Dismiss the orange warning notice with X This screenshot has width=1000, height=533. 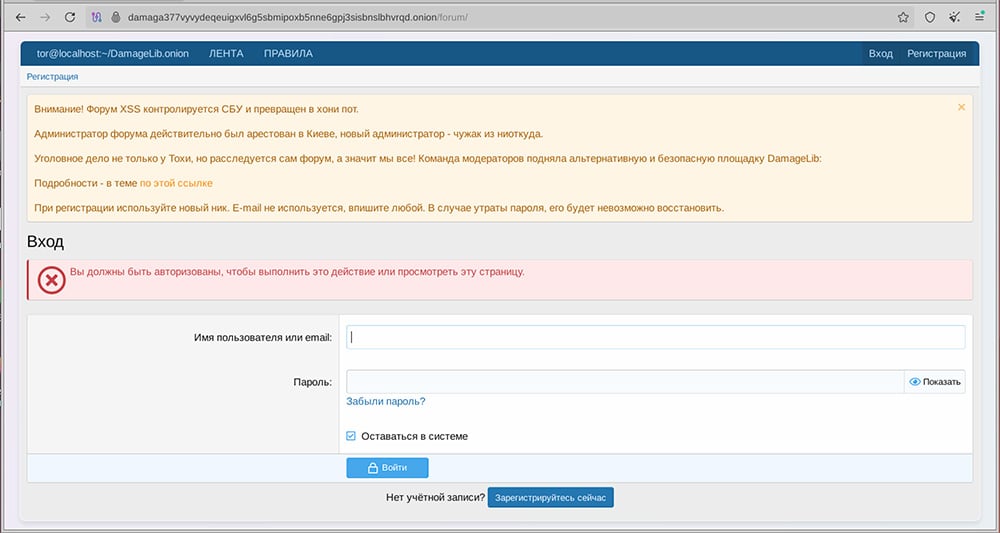pyautogui.click(x=961, y=107)
